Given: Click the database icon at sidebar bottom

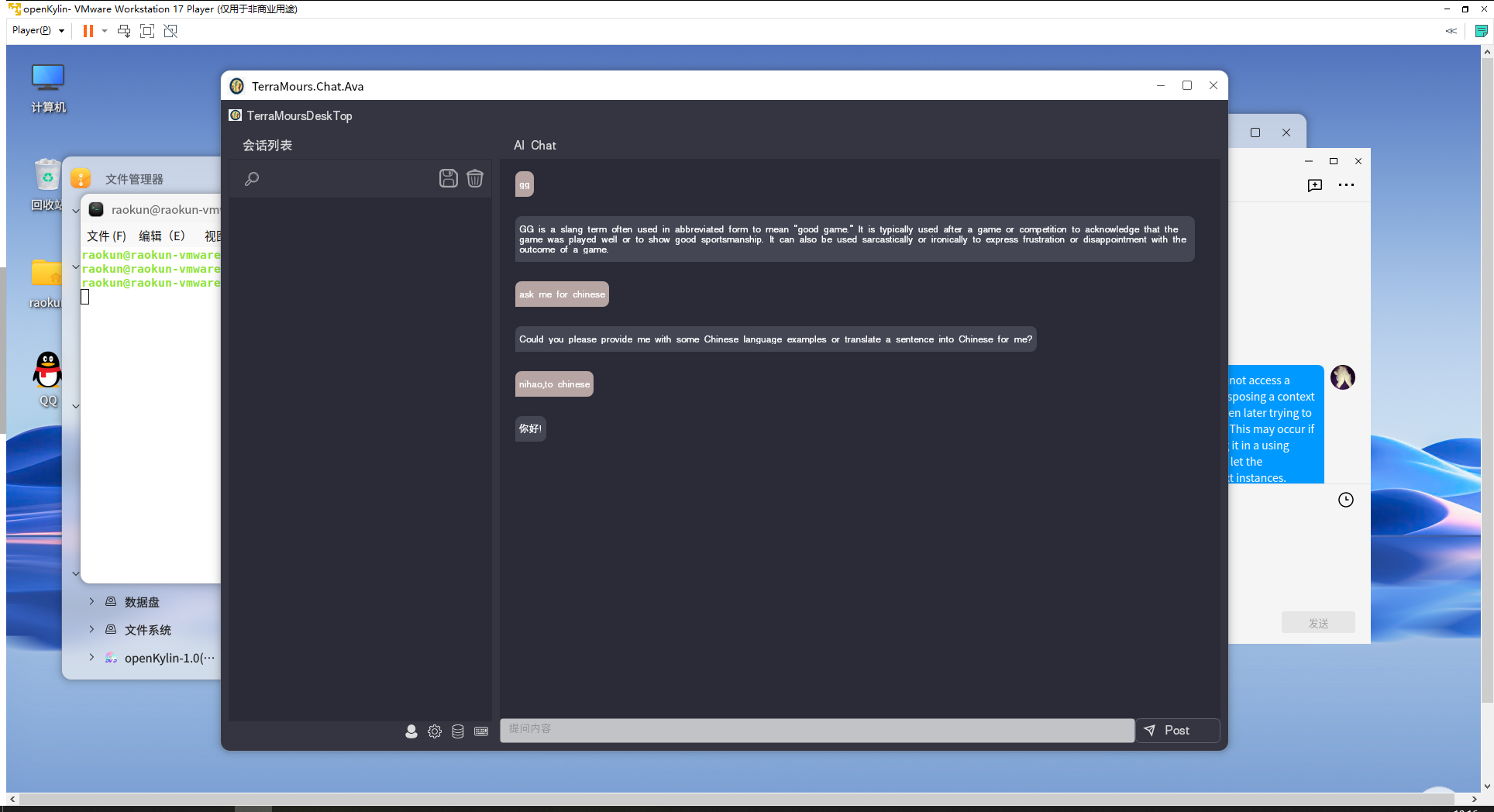Looking at the screenshot, I should click(x=458, y=731).
